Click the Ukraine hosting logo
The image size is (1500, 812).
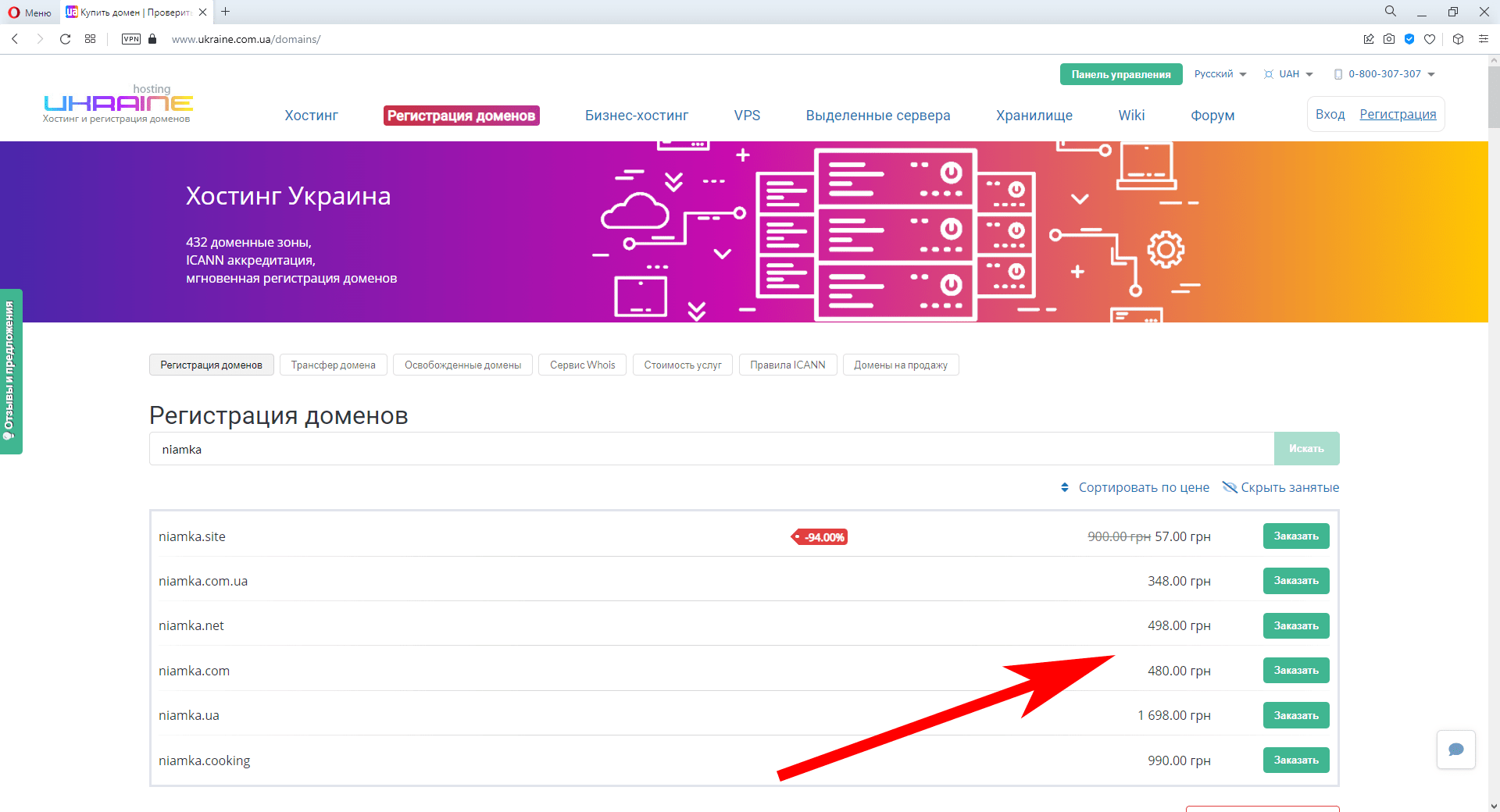(117, 104)
